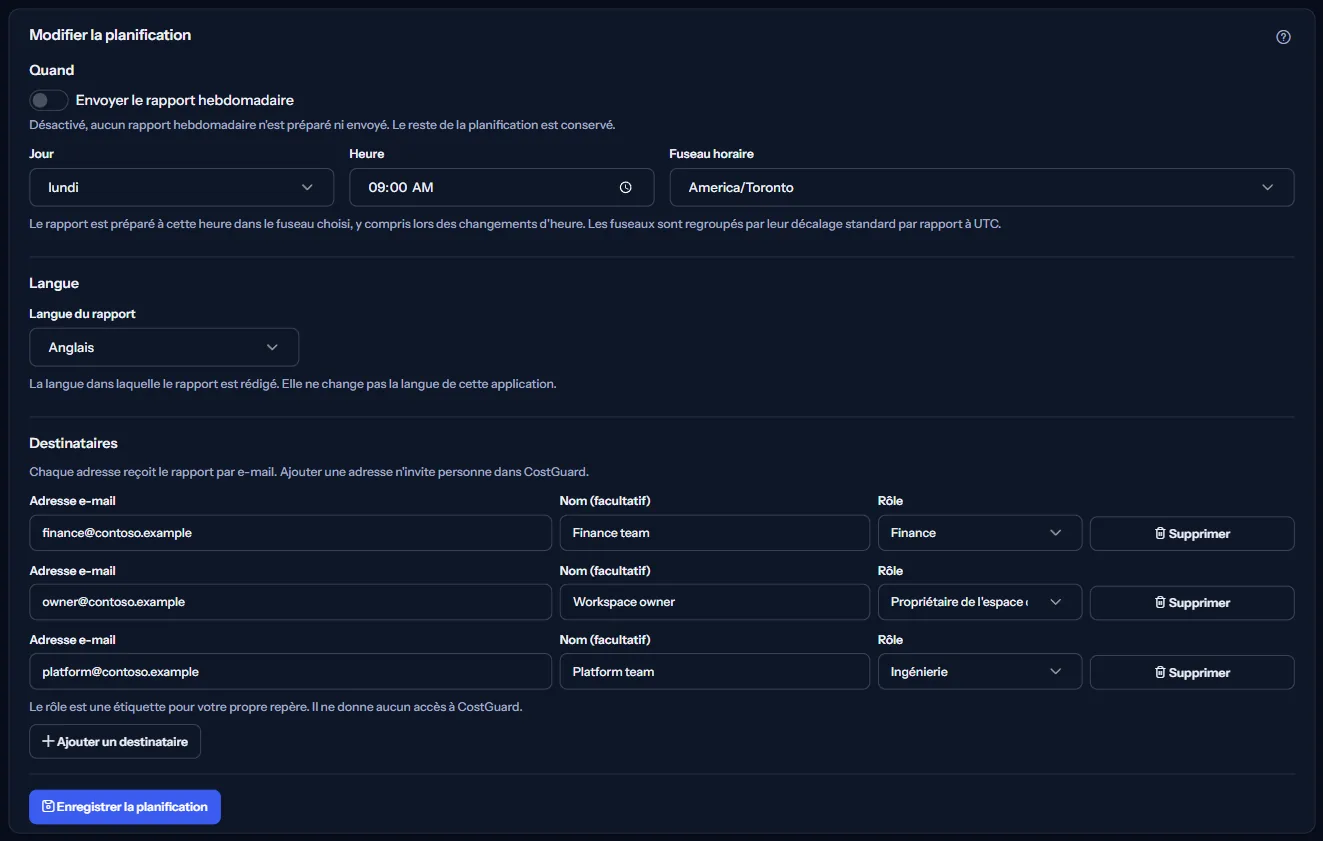
Task: Expand the Ingénierie role dropdown
Action: click(979, 672)
